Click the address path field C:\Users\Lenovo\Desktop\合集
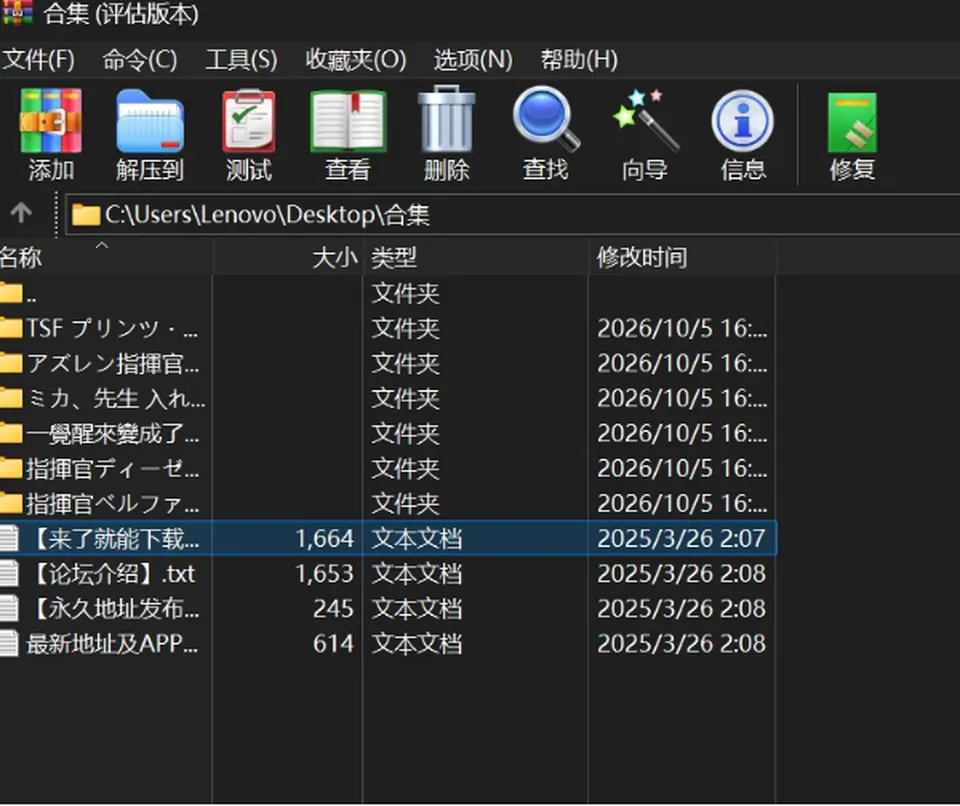Image resolution: width=960 pixels, height=806 pixels. [513, 214]
